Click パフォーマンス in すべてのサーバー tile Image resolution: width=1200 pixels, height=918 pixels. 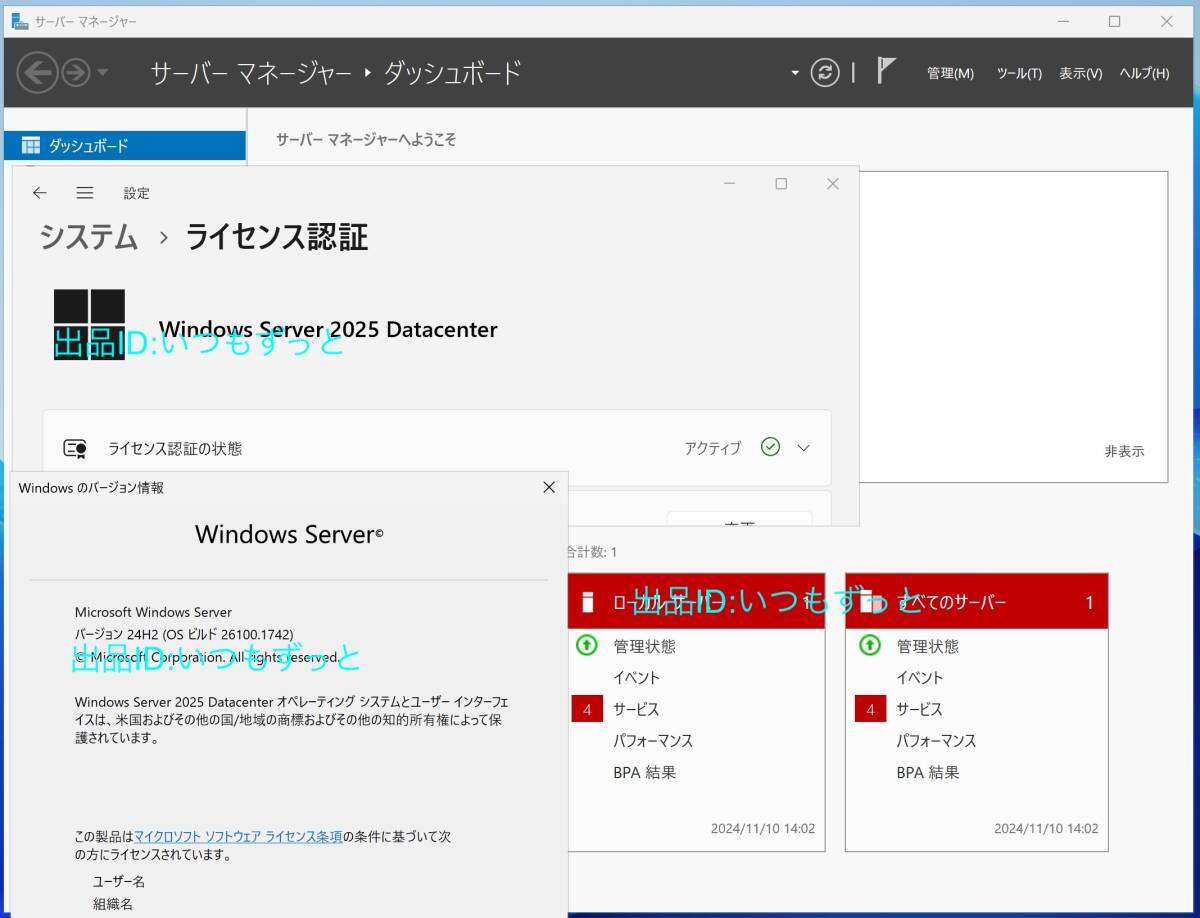pos(936,741)
